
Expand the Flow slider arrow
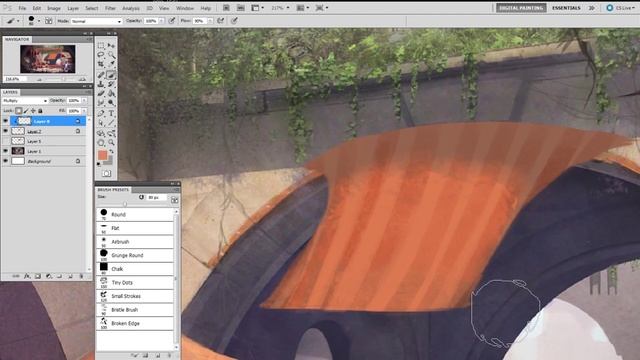click(210, 21)
